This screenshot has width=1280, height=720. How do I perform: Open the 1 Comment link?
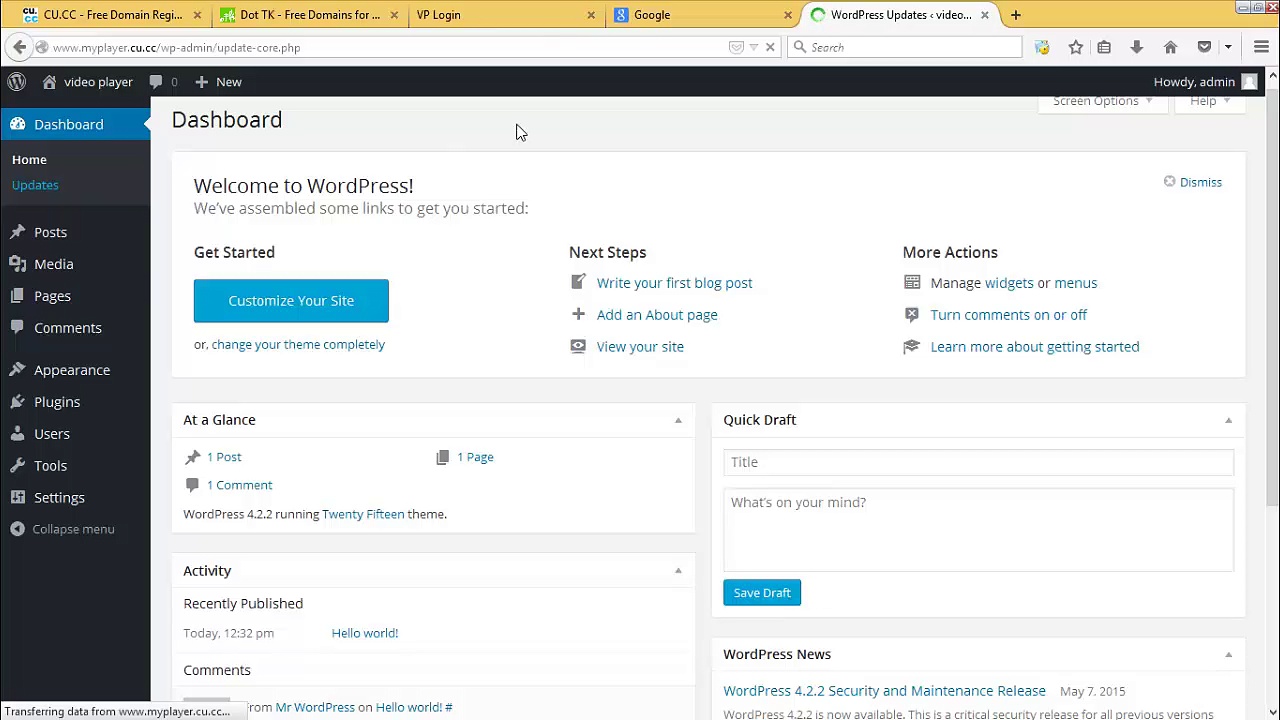point(239,485)
